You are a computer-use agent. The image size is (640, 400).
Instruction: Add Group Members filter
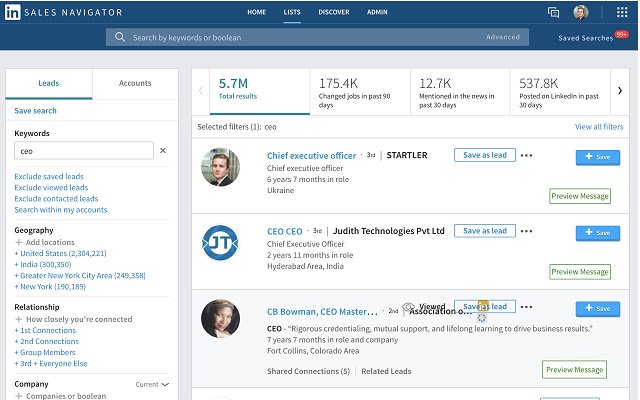45,352
